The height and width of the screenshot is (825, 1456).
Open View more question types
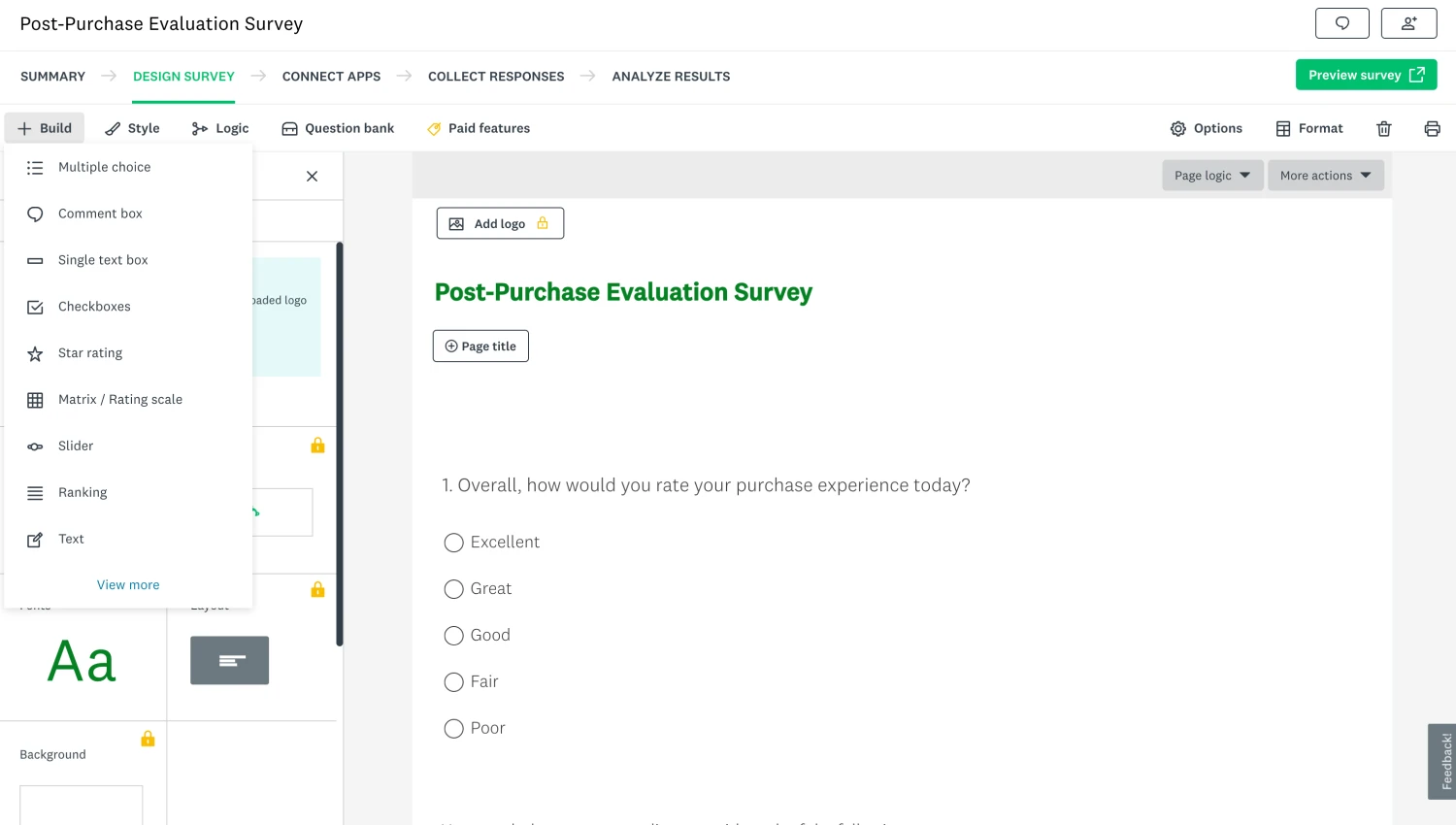point(127,584)
